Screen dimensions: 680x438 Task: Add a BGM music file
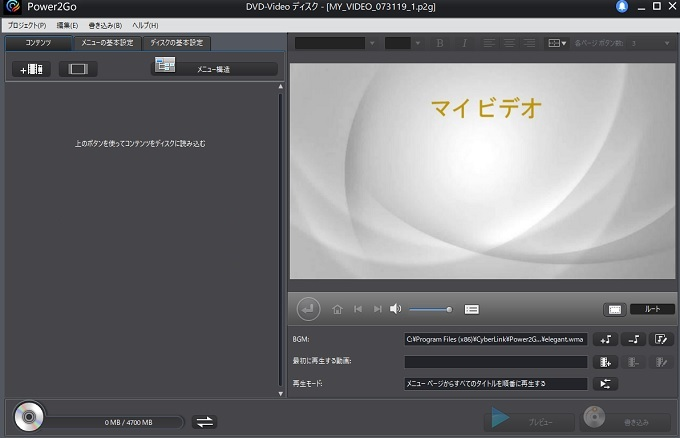604,339
